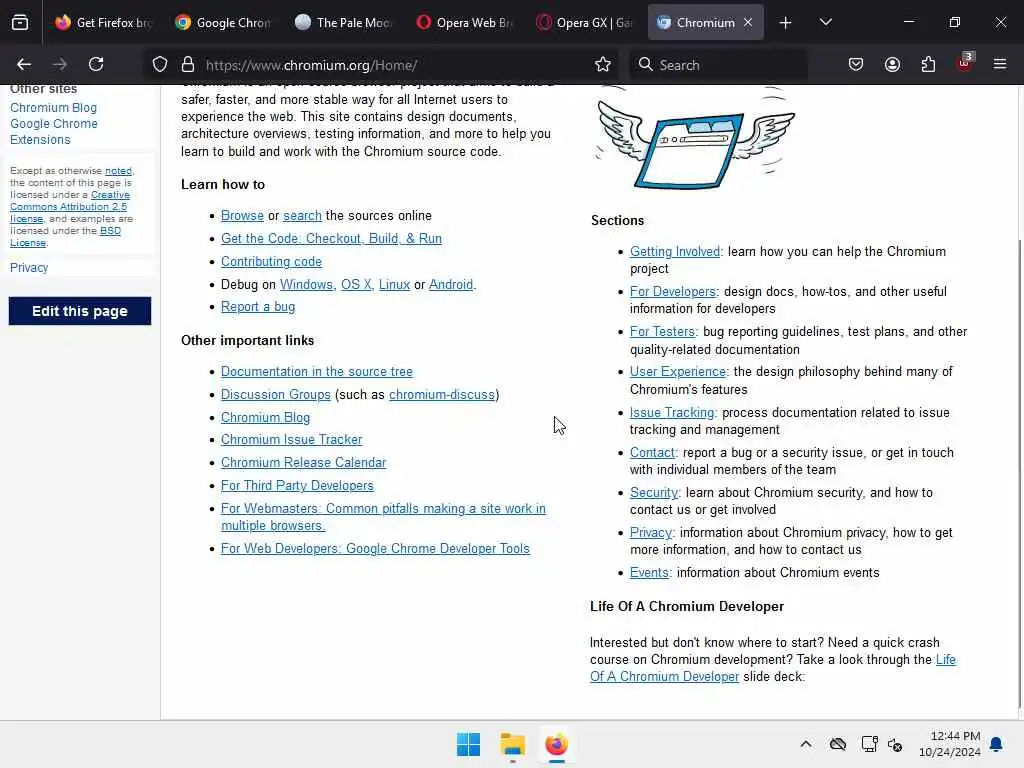Open Chromium Blog in sidebar
Image resolution: width=1024 pixels, height=768 pixels.
[53, 108]
